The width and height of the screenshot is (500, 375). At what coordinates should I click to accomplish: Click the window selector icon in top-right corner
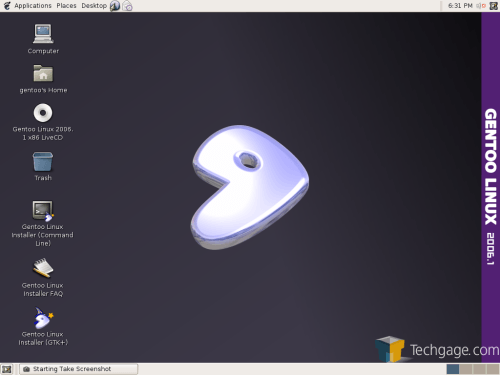[494, 6]
